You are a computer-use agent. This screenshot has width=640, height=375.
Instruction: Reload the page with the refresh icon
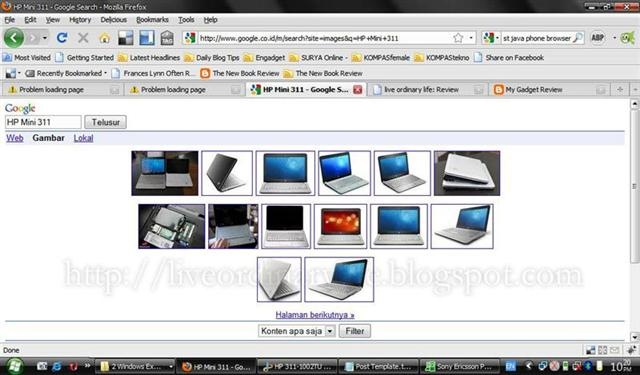click(x=62, y=38)
